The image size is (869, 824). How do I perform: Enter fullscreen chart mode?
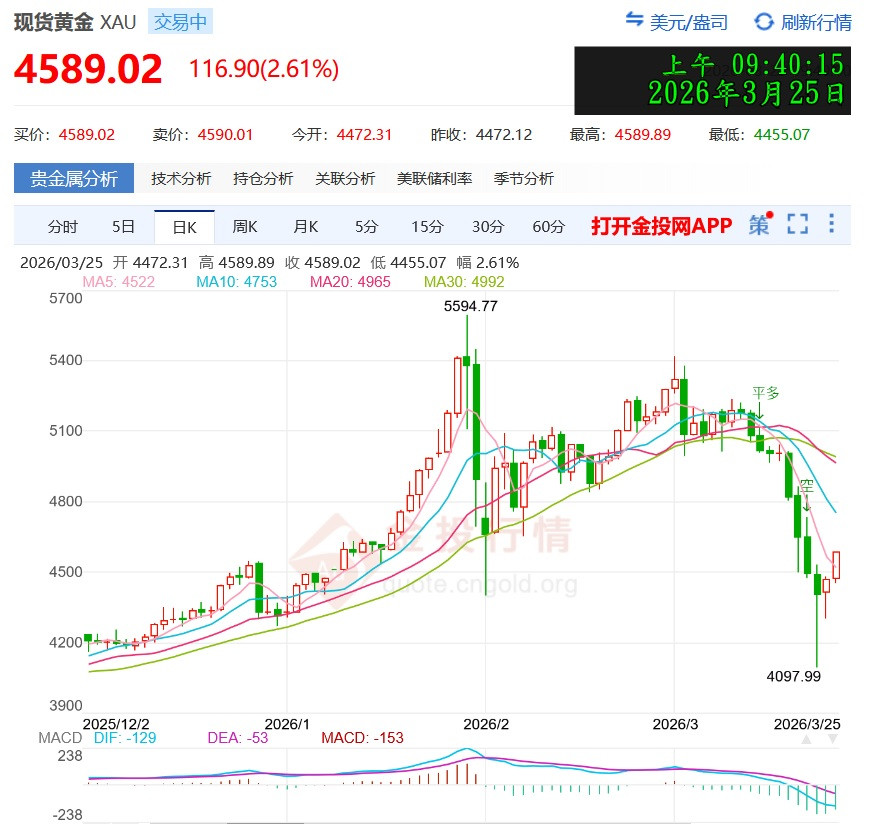[797, 225]
